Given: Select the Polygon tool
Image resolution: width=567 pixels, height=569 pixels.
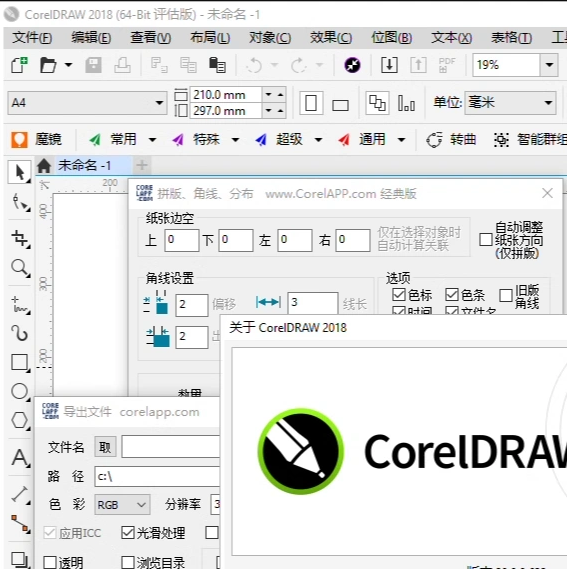Looking at the screenshot, I should tap(20, 421).
